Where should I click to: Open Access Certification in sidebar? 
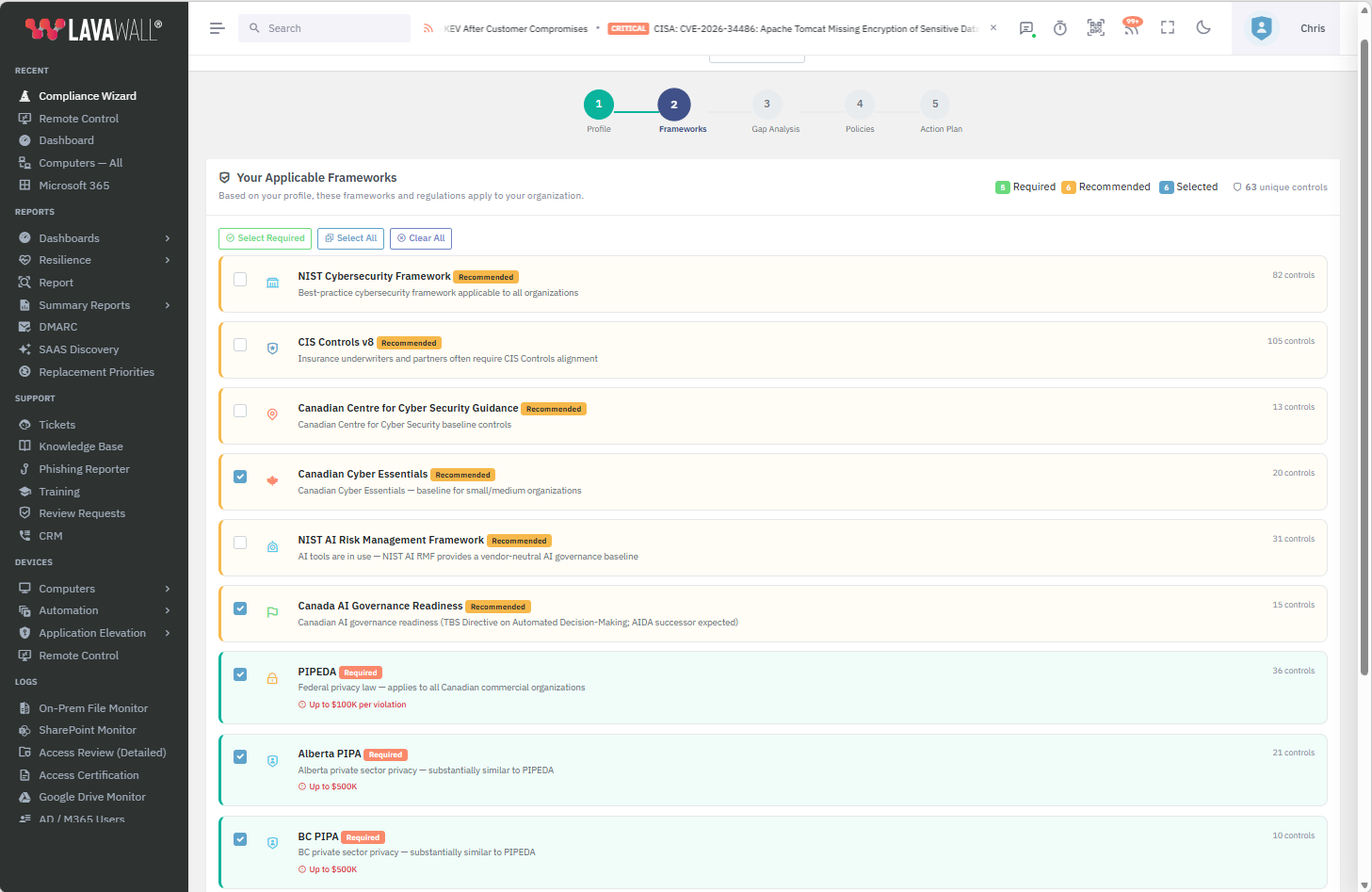(x=89, y=775)
